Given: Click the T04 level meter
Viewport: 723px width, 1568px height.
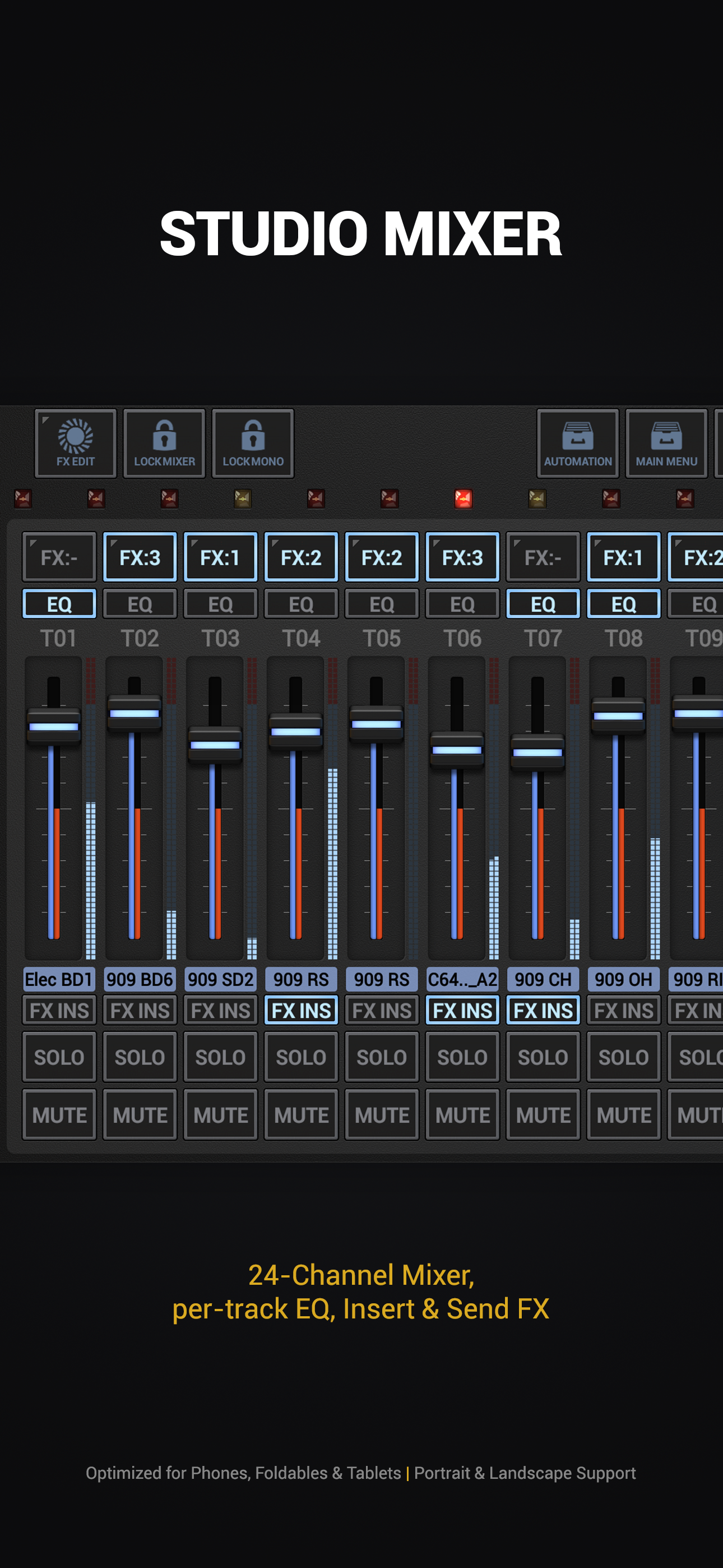Looking at the screenshot, I should [x=332, y=808].
